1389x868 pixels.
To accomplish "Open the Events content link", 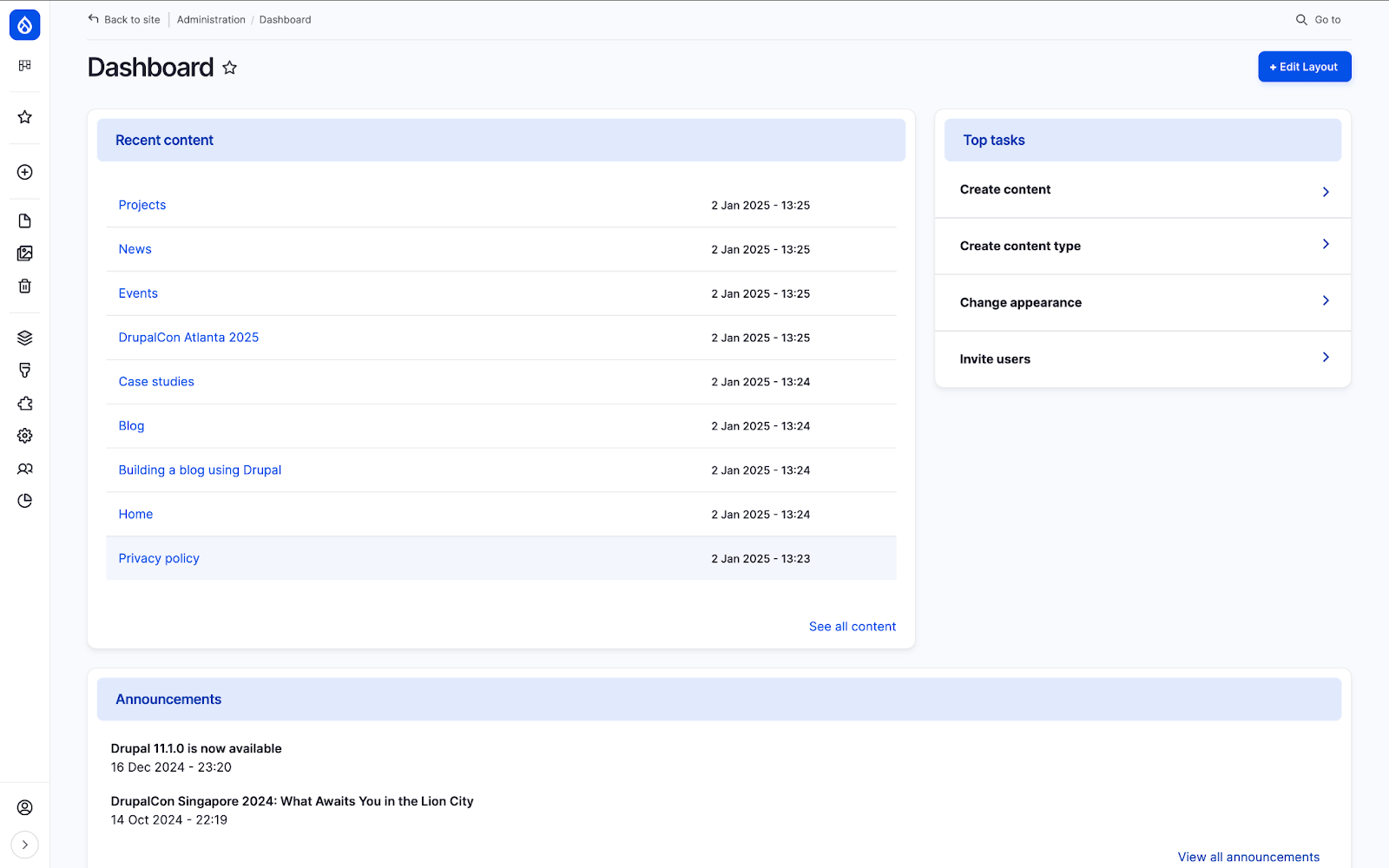I will 138,293.
